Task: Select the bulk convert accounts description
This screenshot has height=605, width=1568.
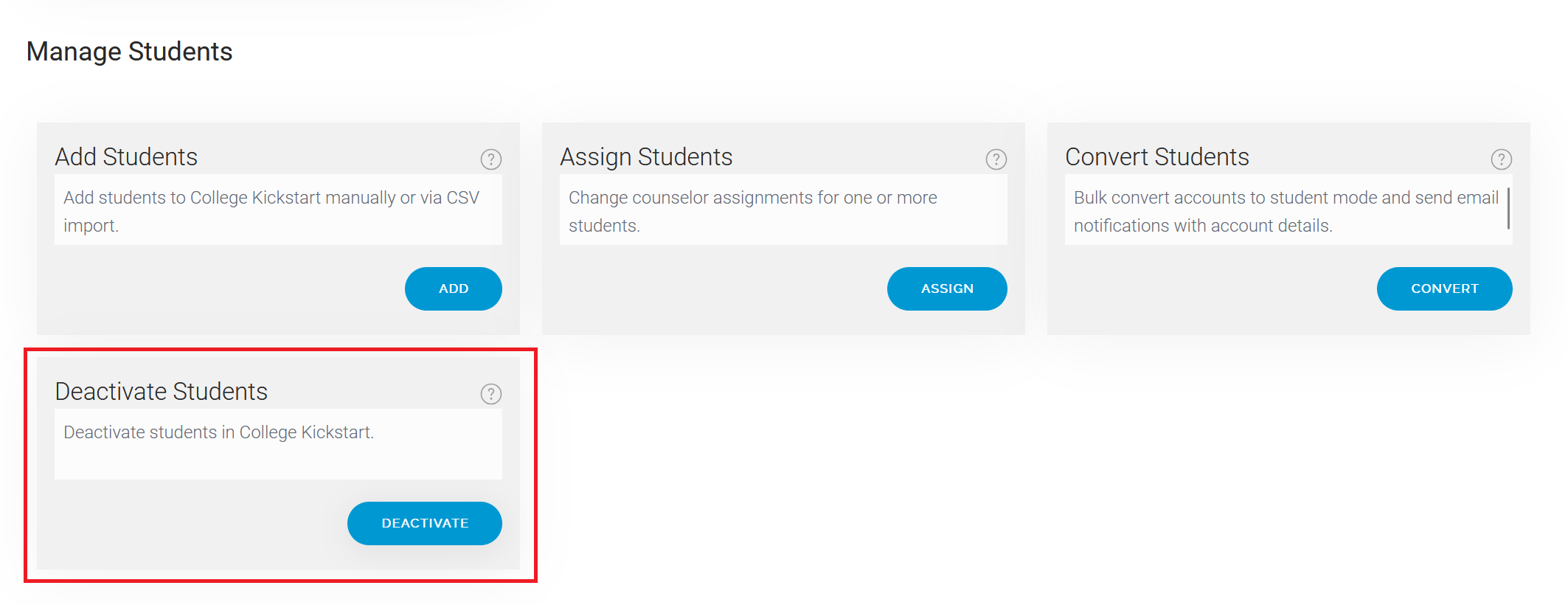Action: [x=1286, y=211]
